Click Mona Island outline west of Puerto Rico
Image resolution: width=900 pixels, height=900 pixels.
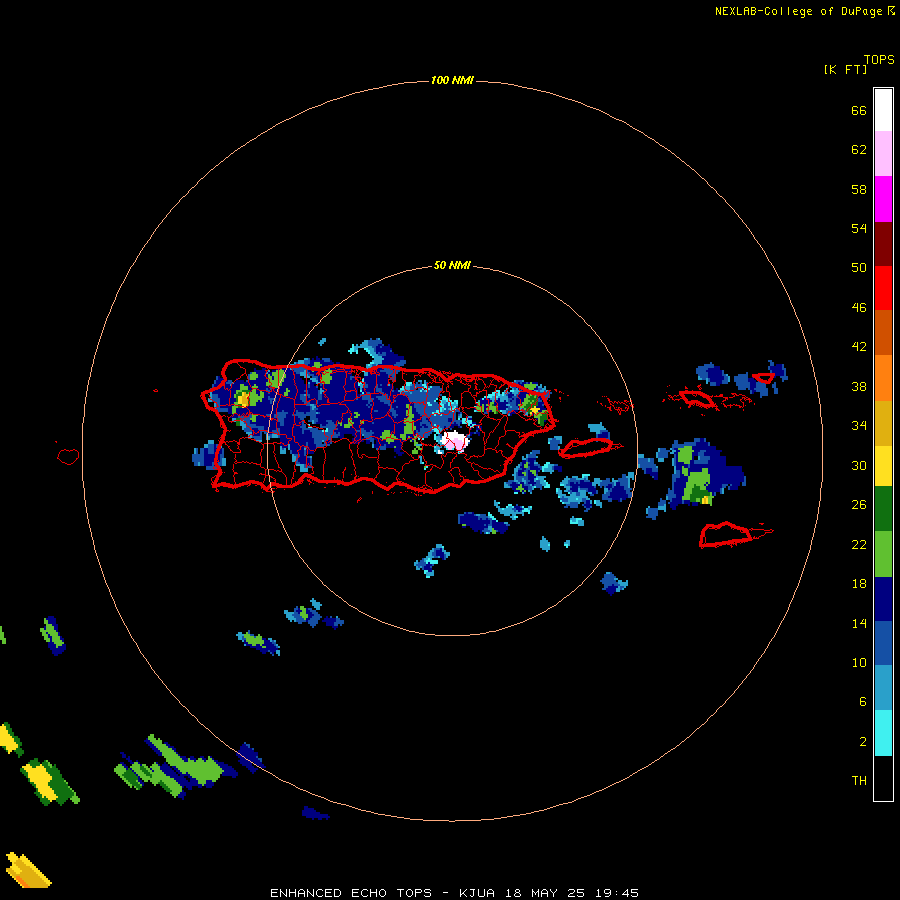68,456
